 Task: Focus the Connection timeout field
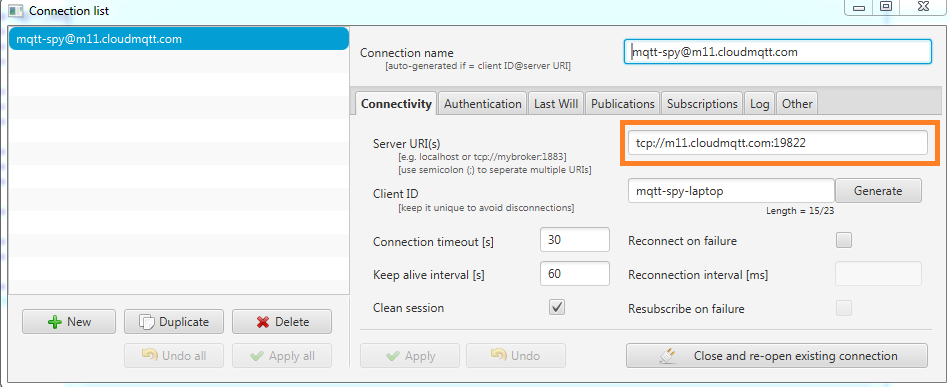coord(574,240)
